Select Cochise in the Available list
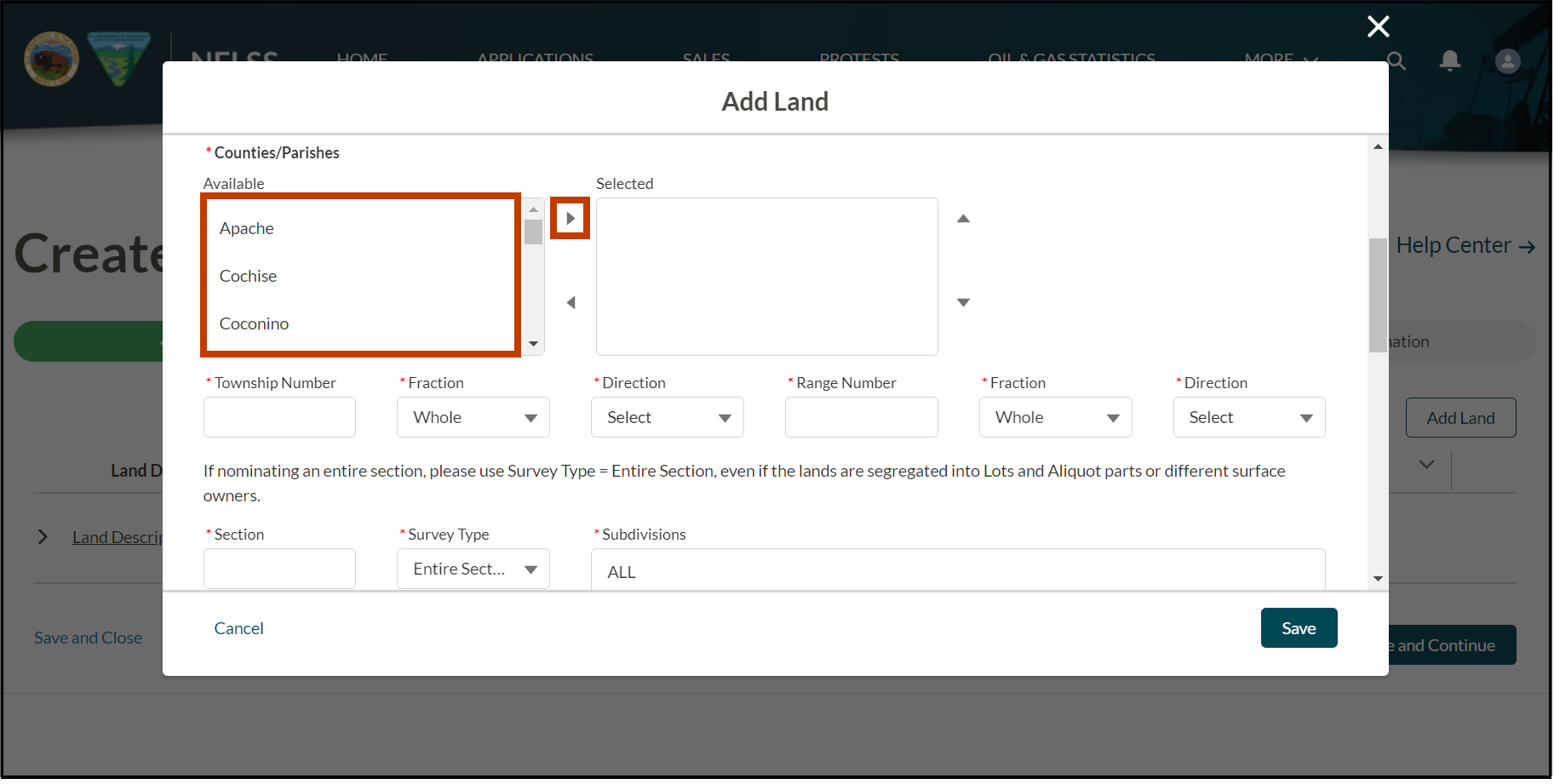Image resolution: width=1554 pixels, height=784 pixels. [x=248, y=275]
